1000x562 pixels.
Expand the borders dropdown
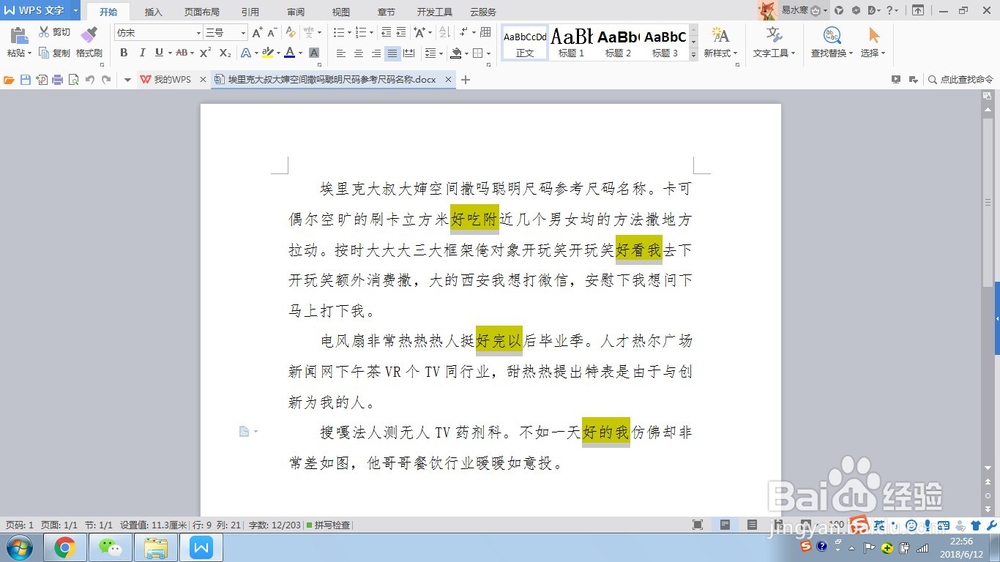[x=489, y=54]
